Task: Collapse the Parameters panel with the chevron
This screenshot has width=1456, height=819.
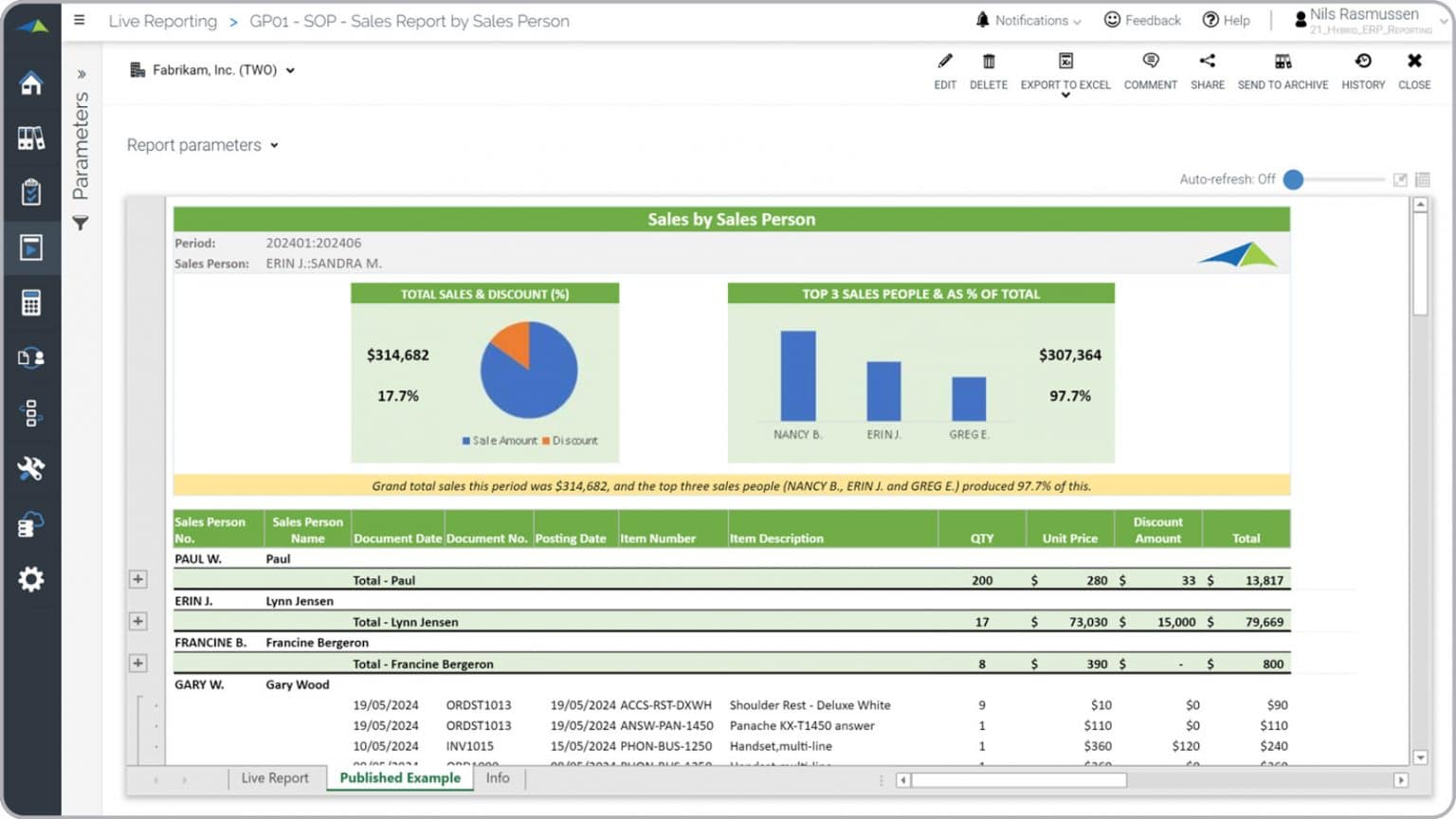Action: click(x=83, y=73)
